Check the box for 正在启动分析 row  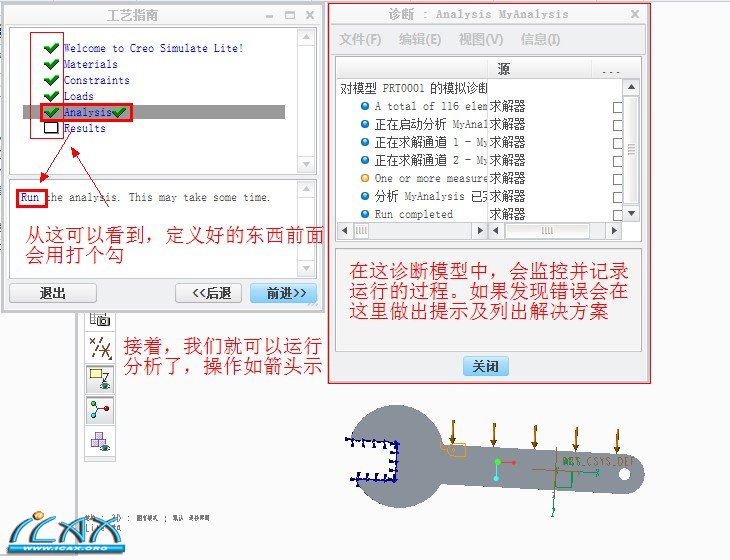click(617, 125)
